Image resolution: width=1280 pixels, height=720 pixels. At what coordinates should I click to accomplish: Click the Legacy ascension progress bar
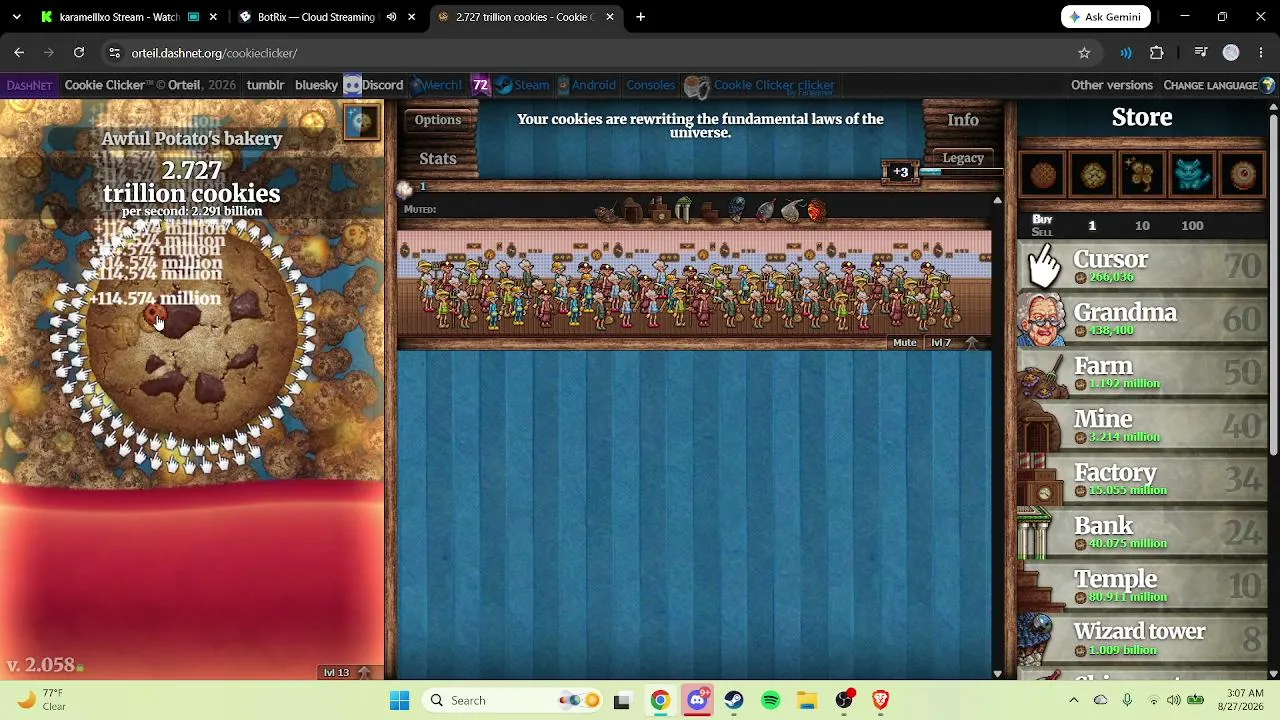[961, 172]
